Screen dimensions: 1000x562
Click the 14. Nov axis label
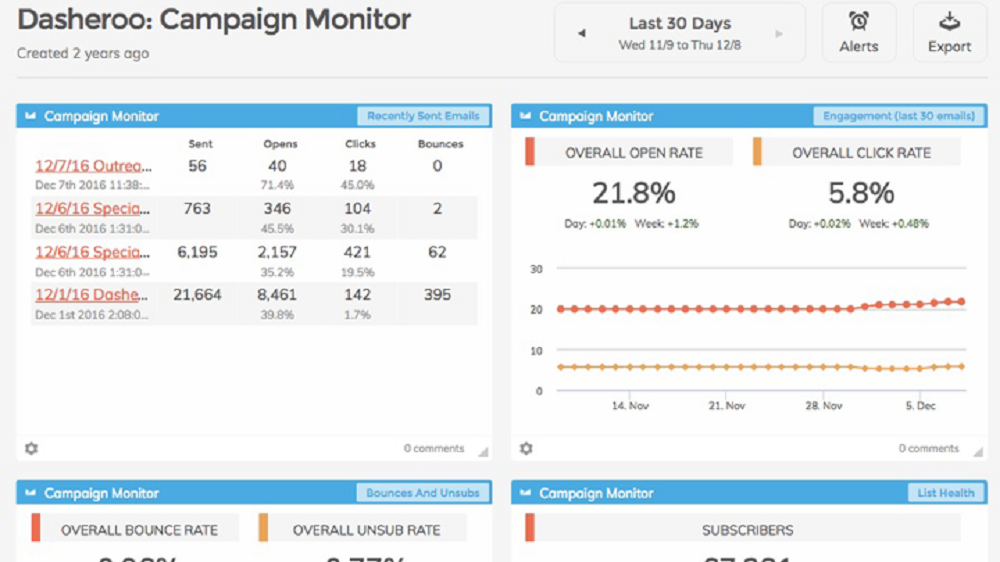click(630, 406)
